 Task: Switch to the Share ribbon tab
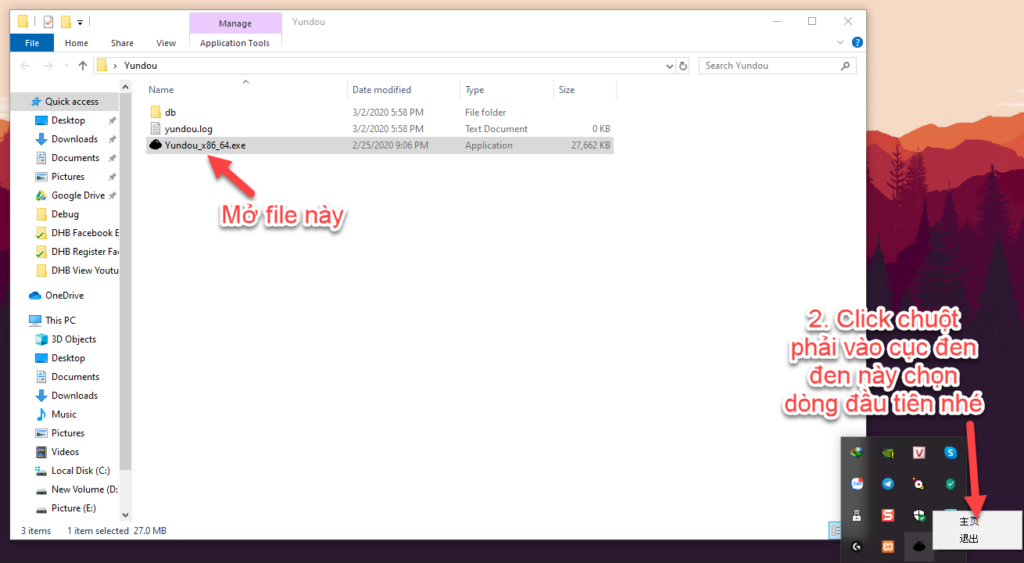122,42
